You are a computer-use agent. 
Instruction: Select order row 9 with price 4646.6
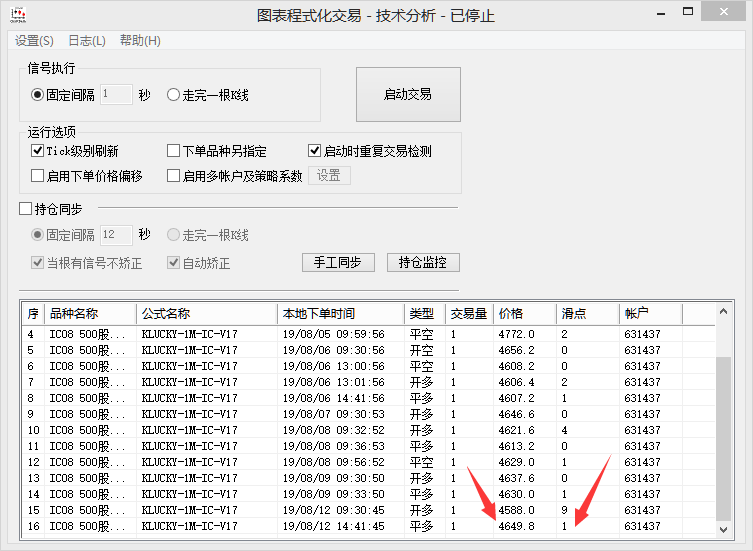click(x=369, y=414)
